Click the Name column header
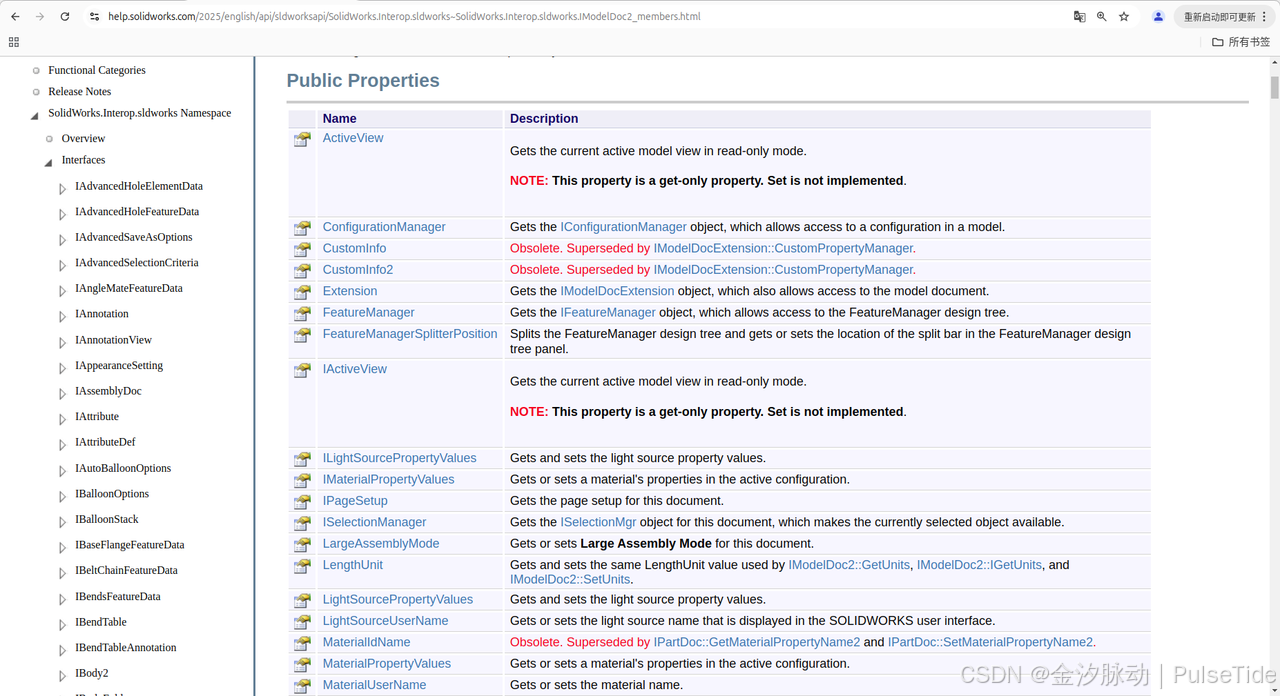Image resolution: width=1280 pixels, height=696 pixels. (x=340, y=118)
